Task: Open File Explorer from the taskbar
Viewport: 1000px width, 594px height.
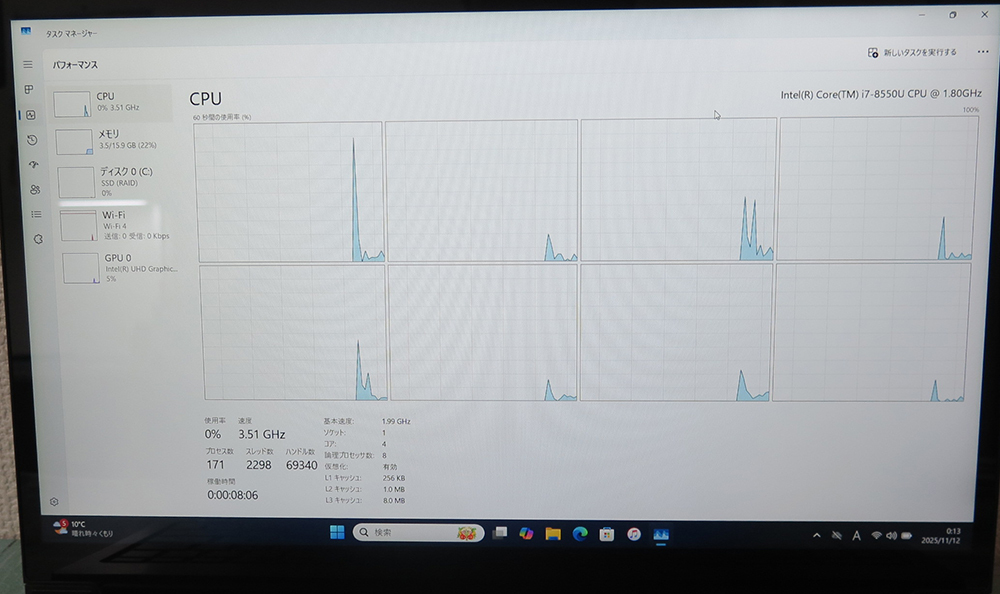Action: [553, 534]
